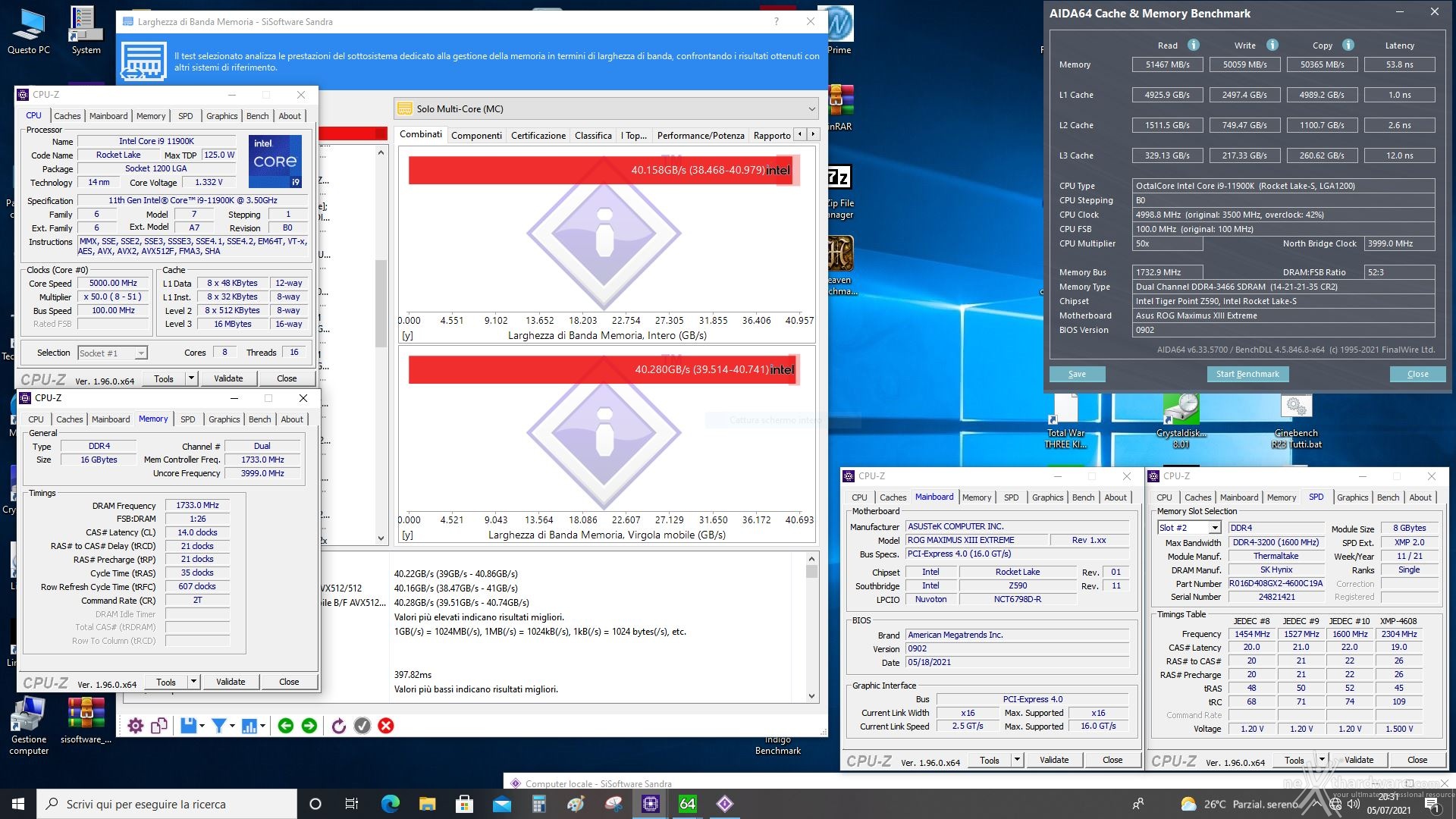Click Read info icon in AIDA64

pos(1193,45)
